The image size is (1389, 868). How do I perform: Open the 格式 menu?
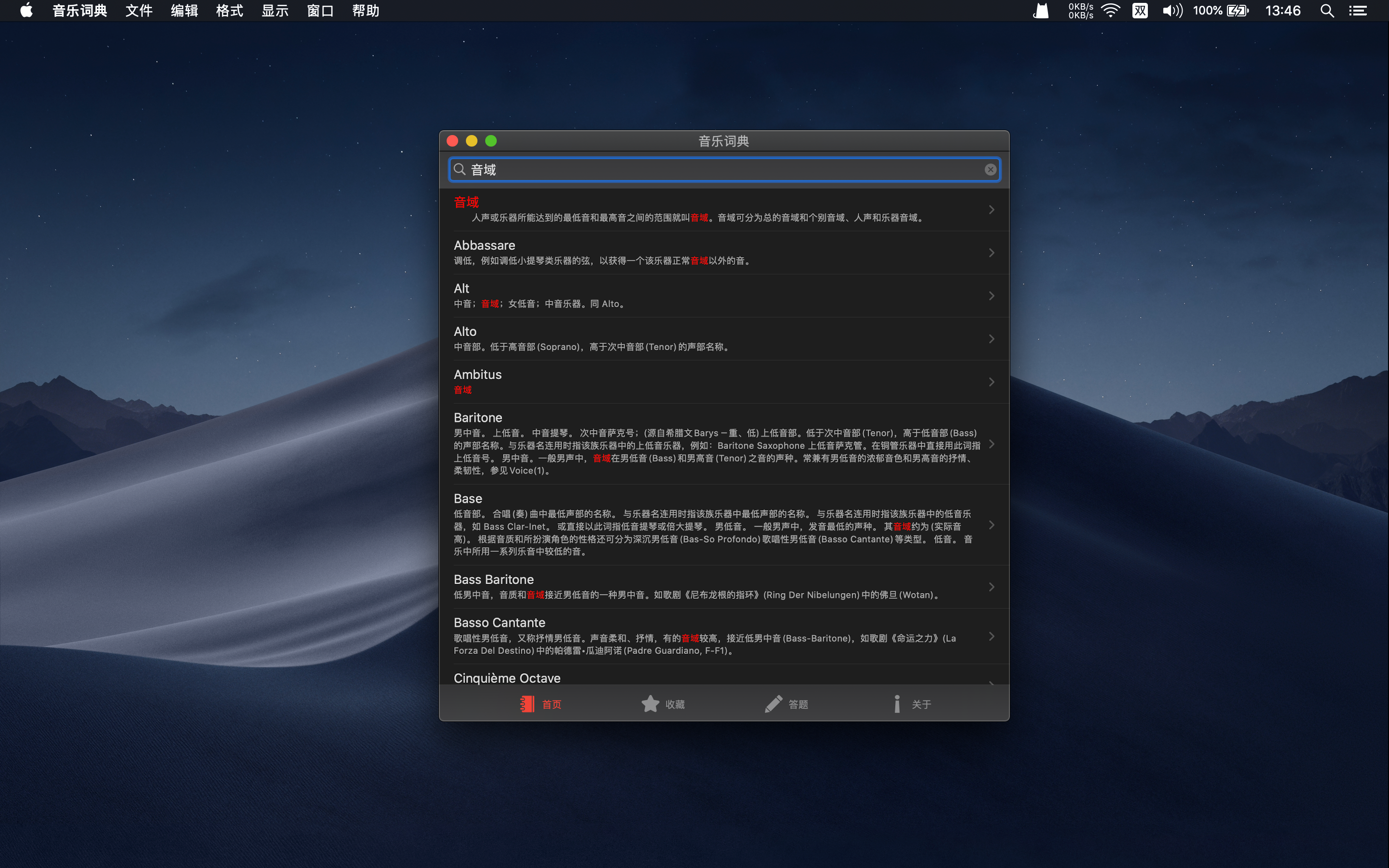click(x=230, y=10)
